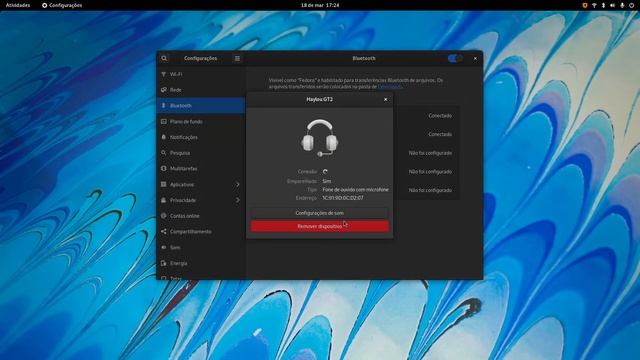Click the red Remover dispositivo button
The height and width of the screenshot is (360, 640).
[x=320, y=226]
